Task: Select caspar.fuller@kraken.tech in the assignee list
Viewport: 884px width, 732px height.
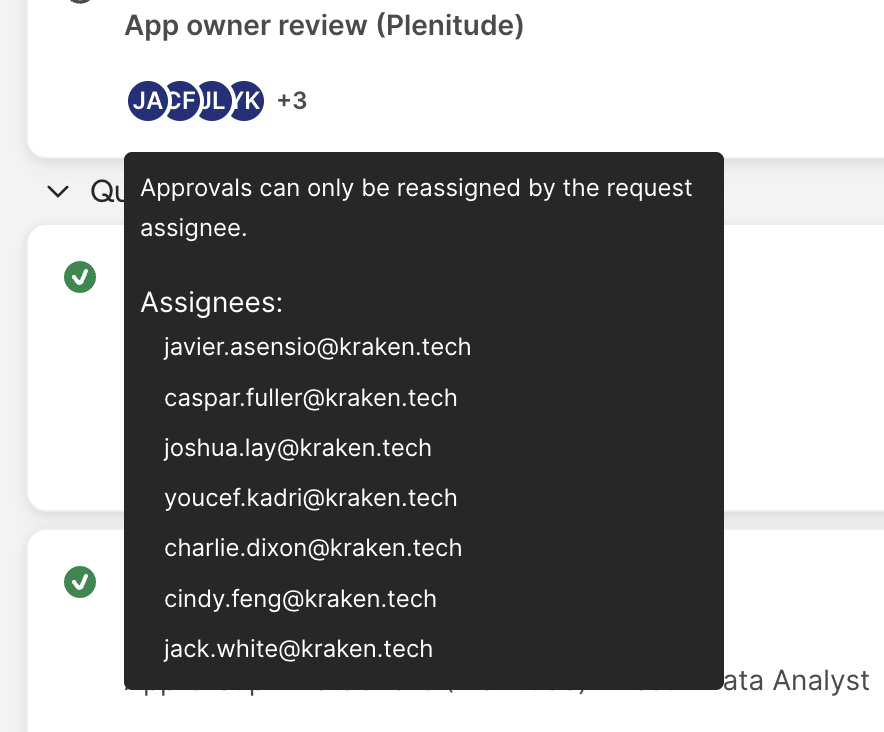Action: (x=310, y=398)
